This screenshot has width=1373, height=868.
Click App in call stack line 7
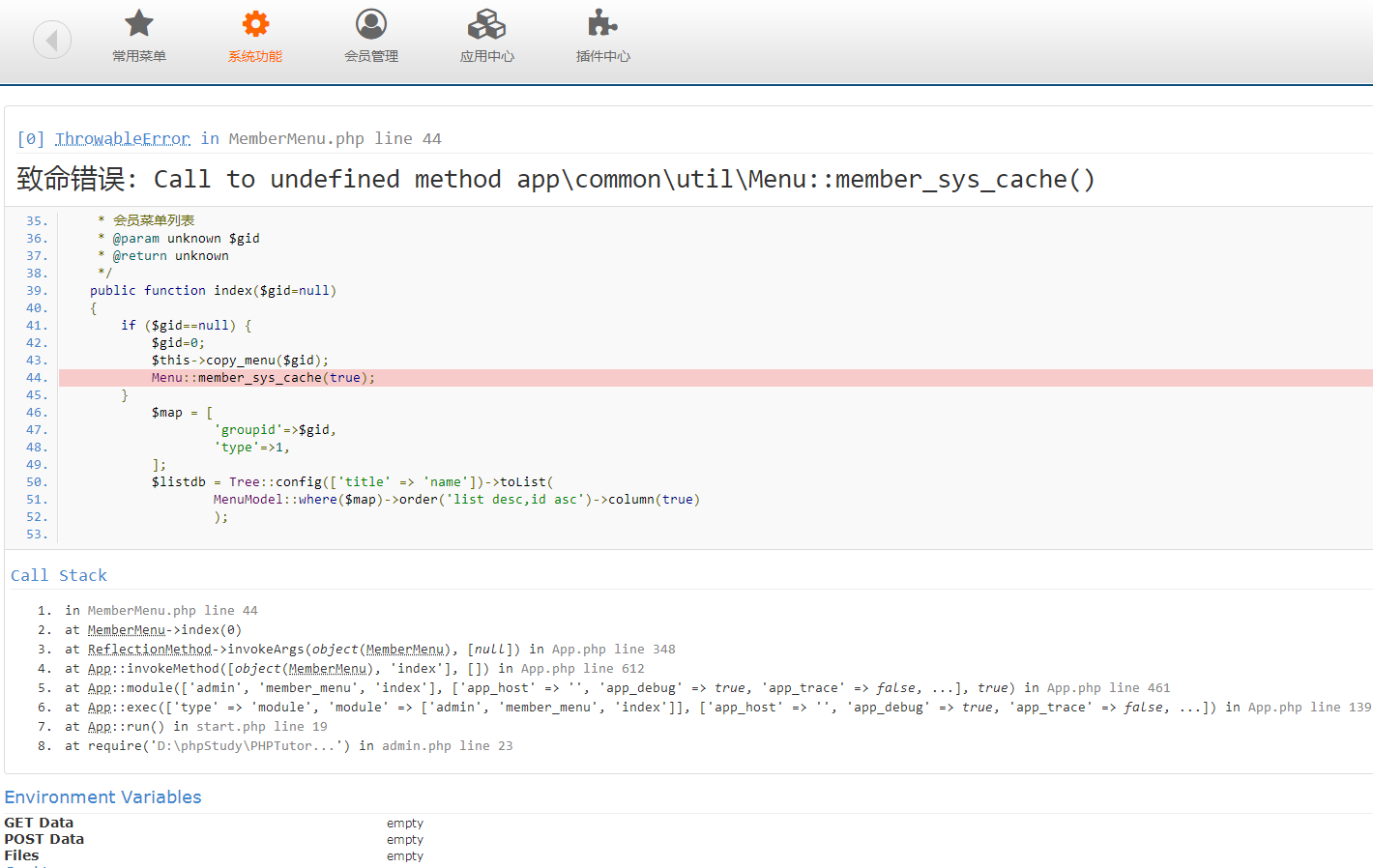[100, 727]
